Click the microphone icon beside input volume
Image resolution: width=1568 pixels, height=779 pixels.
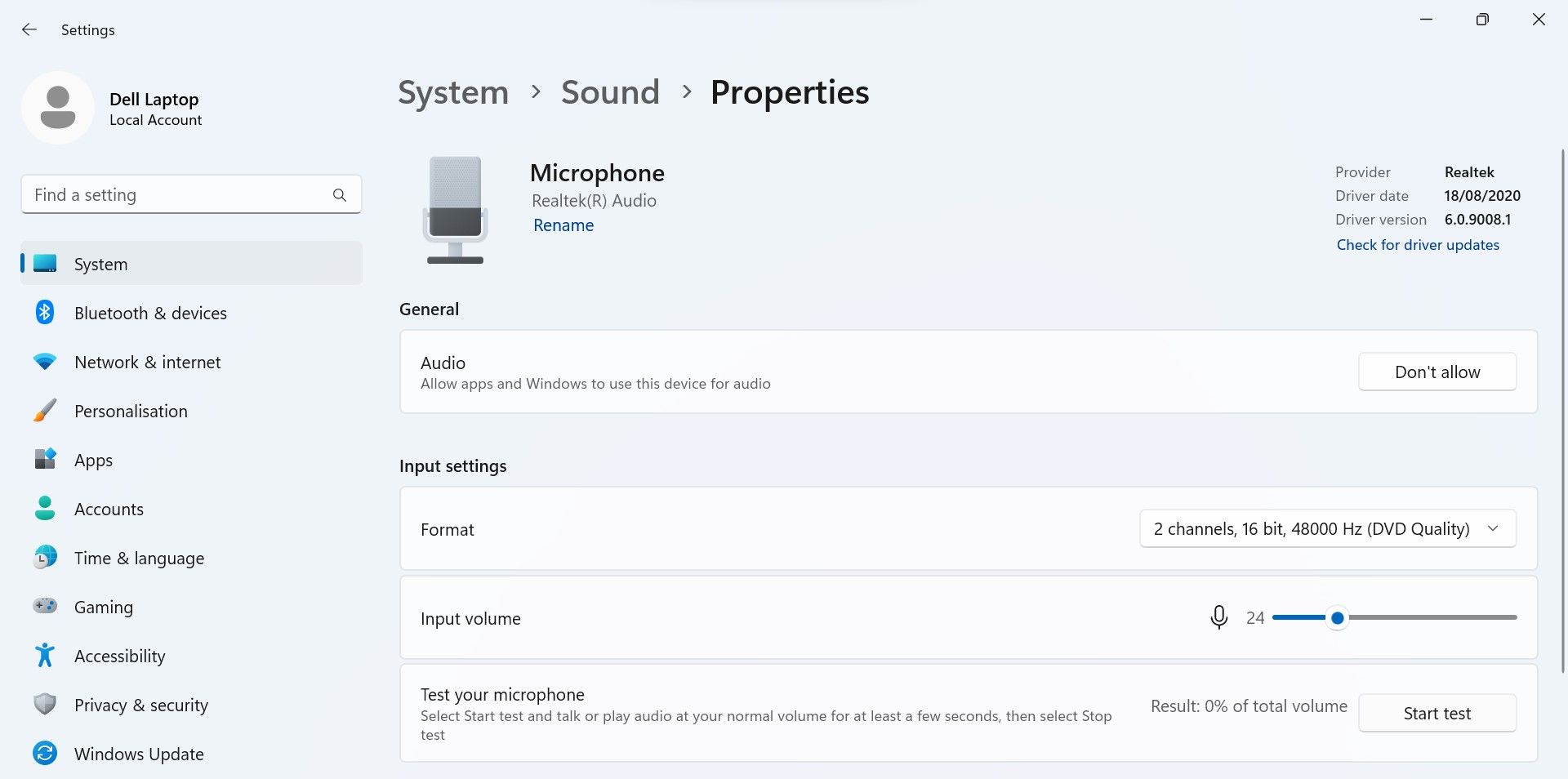[1218, 618]
